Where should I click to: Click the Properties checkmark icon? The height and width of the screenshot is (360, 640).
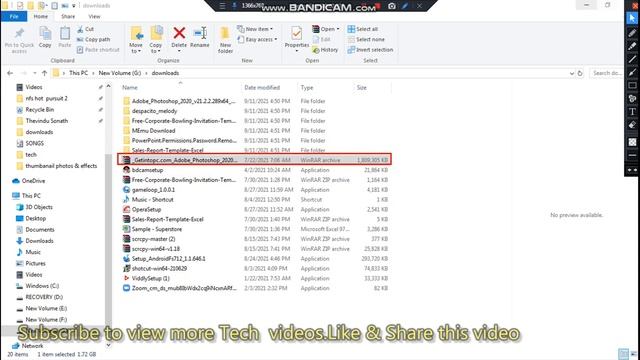297,33
